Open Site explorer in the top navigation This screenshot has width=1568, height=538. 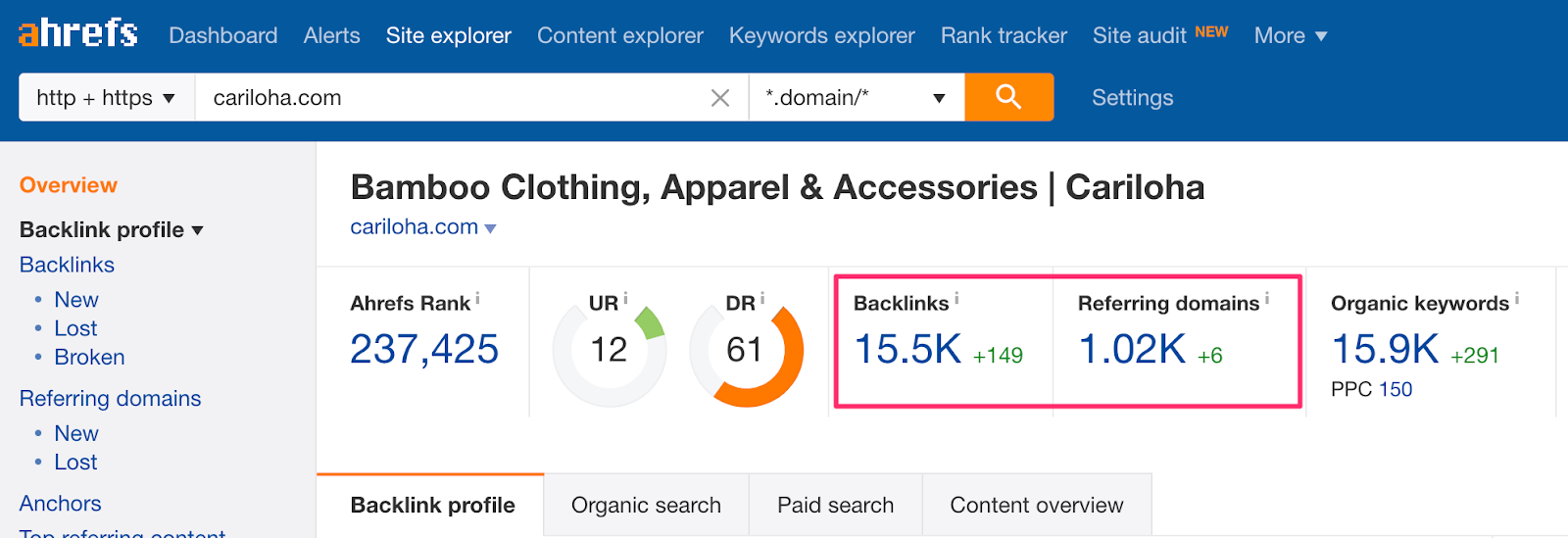449,35
